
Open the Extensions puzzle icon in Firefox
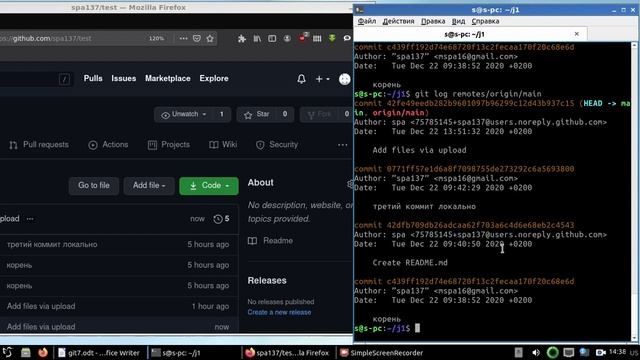click(242, 38)
